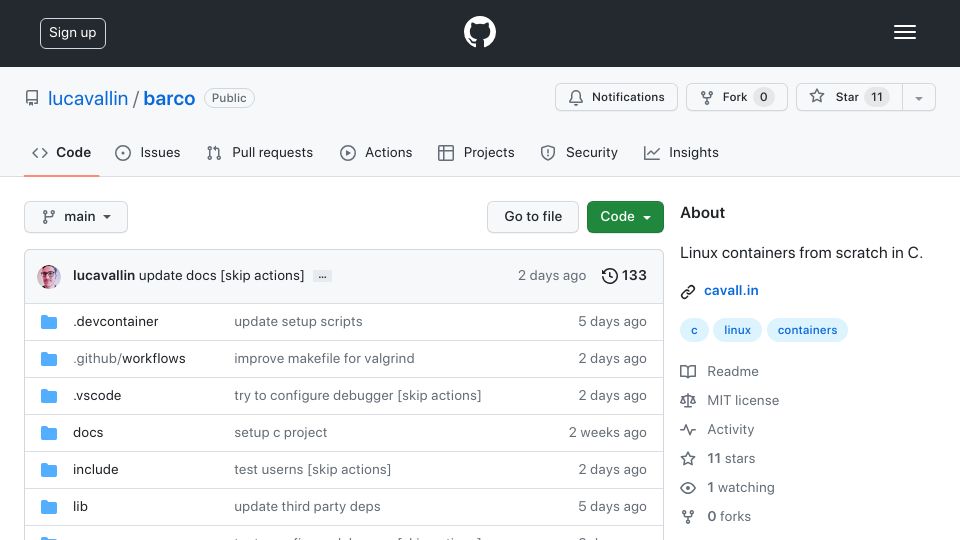Open the Actions tab

pyautogui.click(x=376, y=152)
